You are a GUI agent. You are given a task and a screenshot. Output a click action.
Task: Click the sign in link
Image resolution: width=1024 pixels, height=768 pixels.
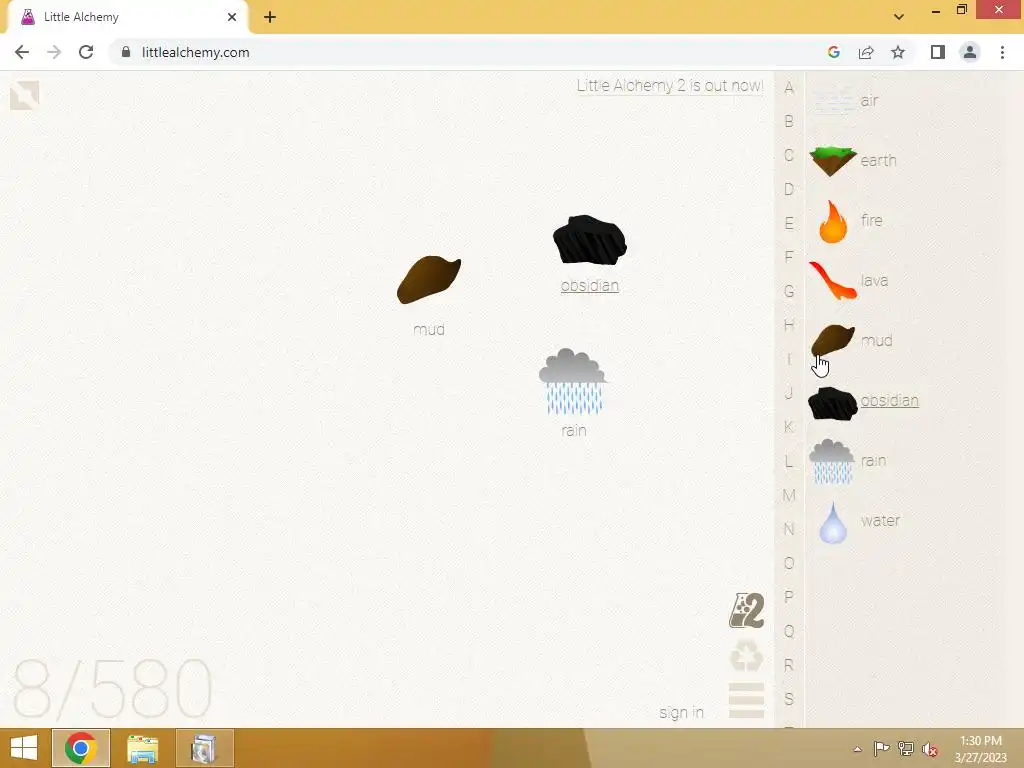point(681,712)
